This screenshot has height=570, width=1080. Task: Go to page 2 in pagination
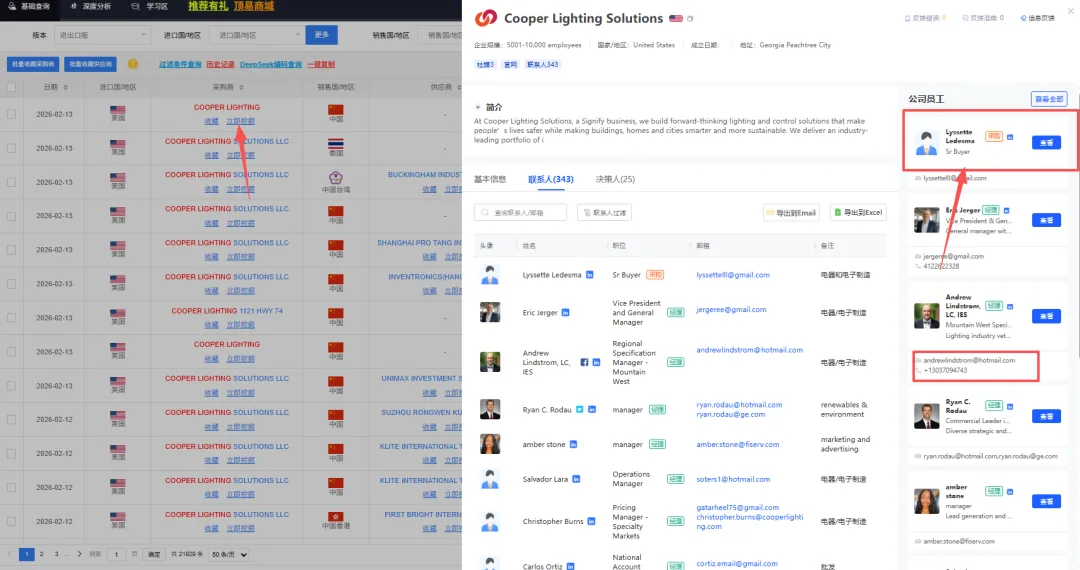coord(41,554)
